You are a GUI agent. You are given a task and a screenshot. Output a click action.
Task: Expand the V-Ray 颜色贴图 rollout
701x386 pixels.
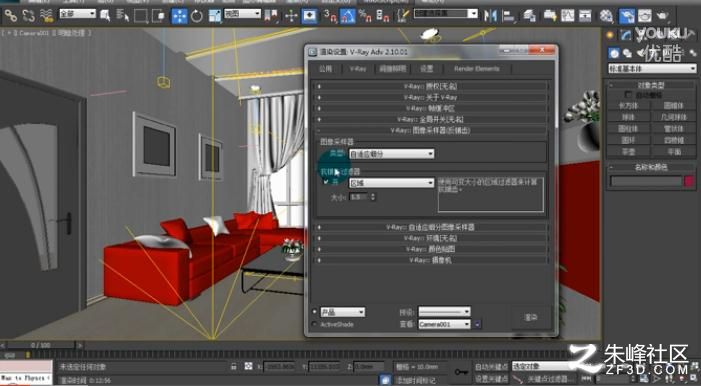[x=431, y=249]
